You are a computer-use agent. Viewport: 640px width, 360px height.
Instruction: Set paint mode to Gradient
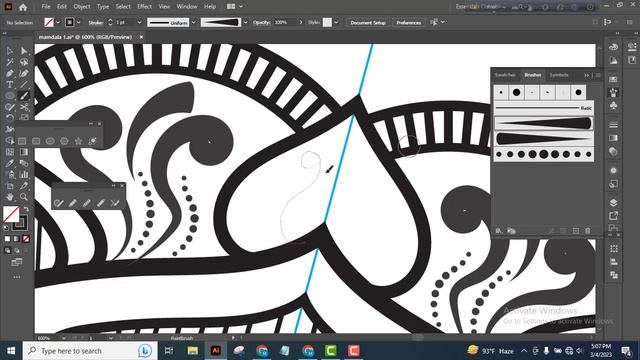17,239
